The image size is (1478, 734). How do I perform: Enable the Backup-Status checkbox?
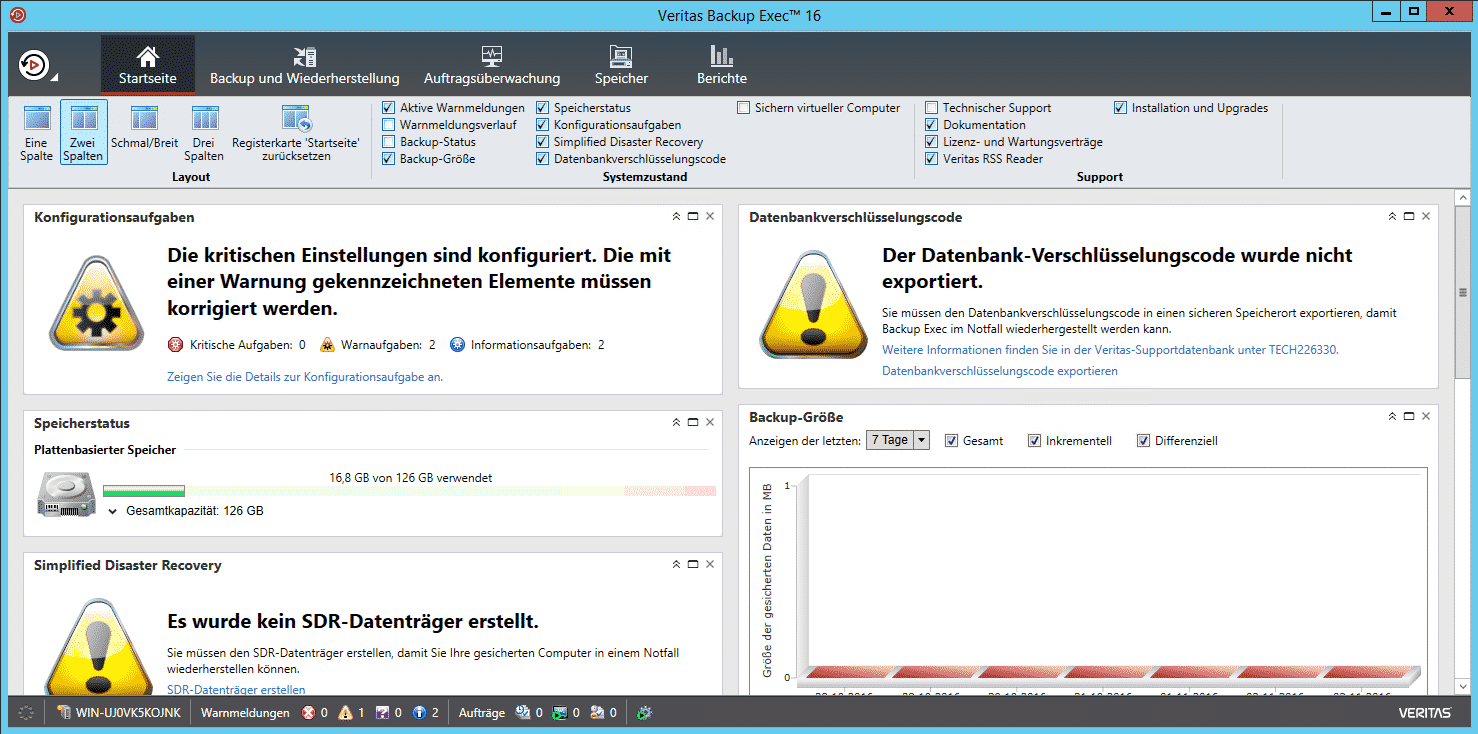[x=389, y=142]
